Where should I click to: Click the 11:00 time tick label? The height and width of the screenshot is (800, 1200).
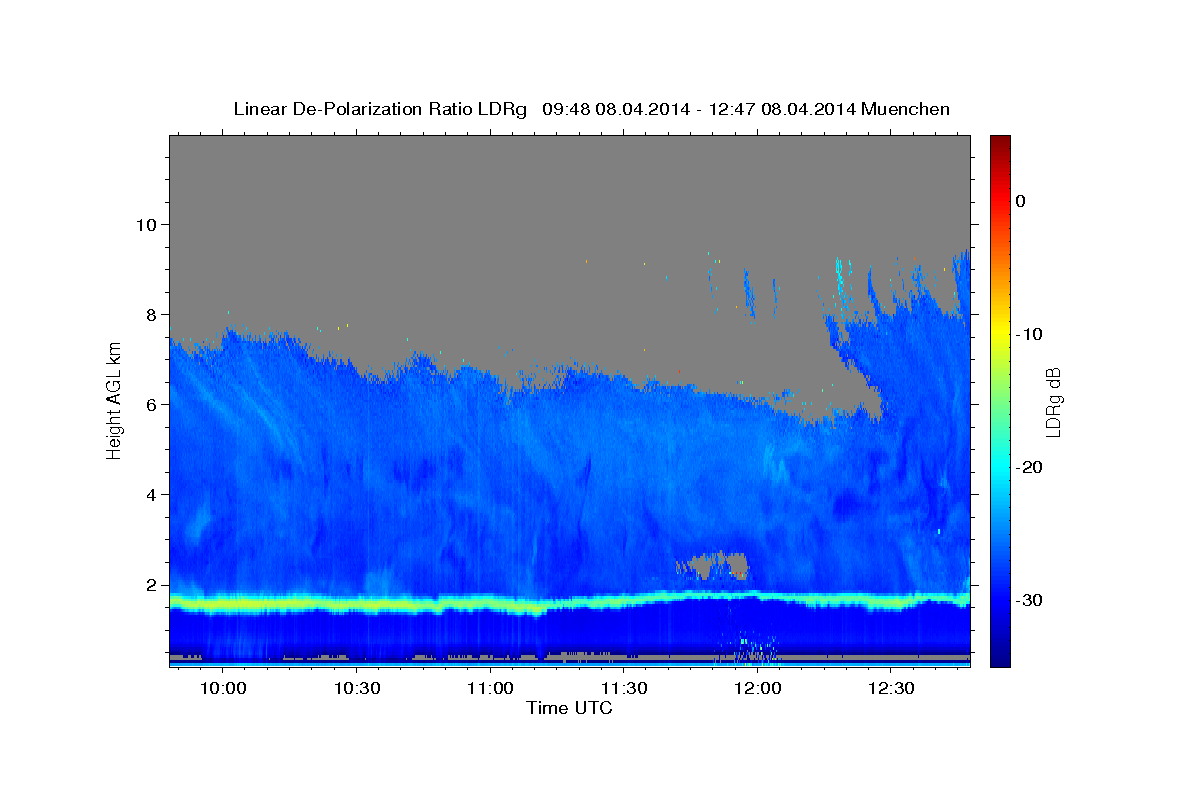[x=490, y=688]
